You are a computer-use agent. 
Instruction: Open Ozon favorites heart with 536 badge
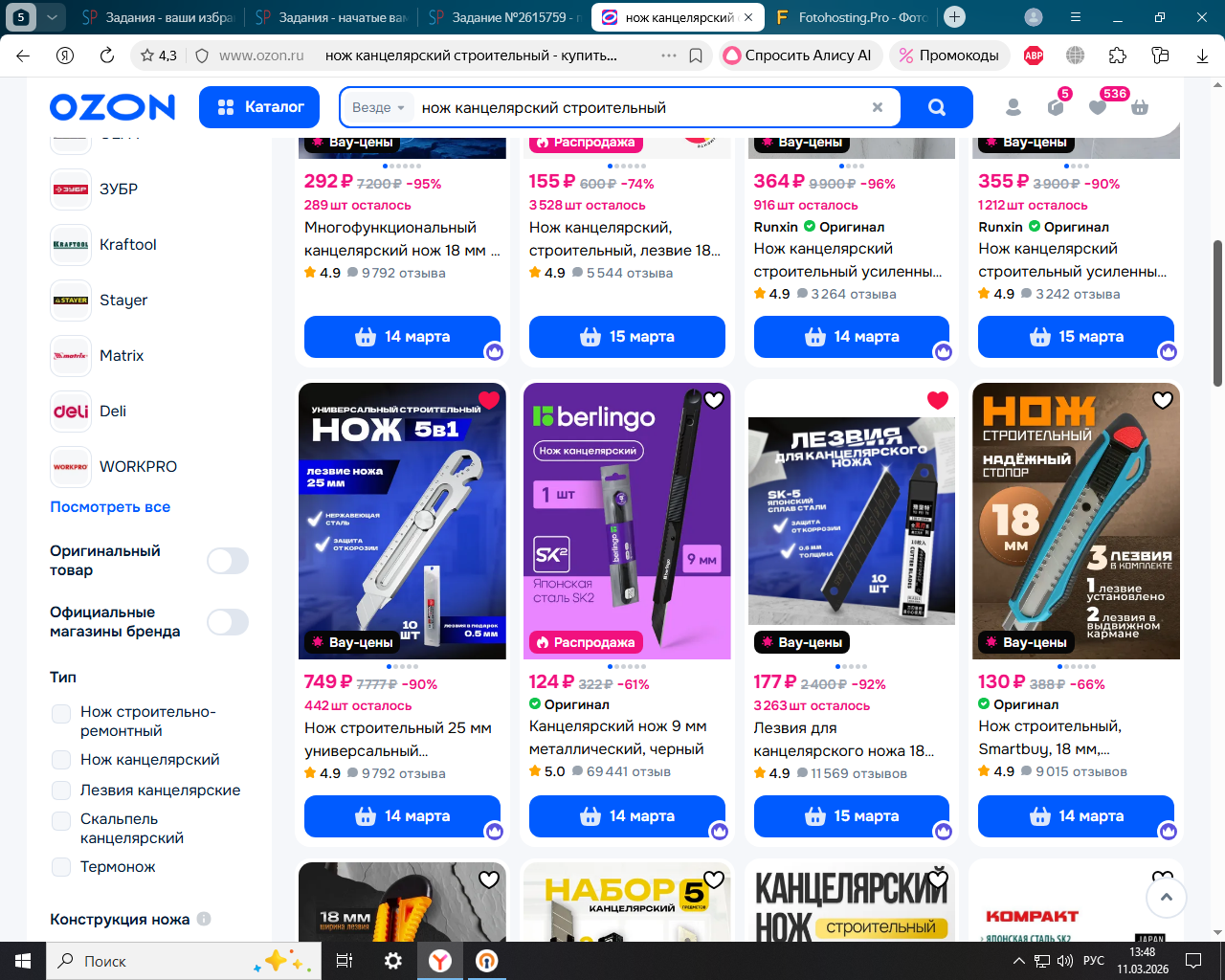coord(1098,107)
